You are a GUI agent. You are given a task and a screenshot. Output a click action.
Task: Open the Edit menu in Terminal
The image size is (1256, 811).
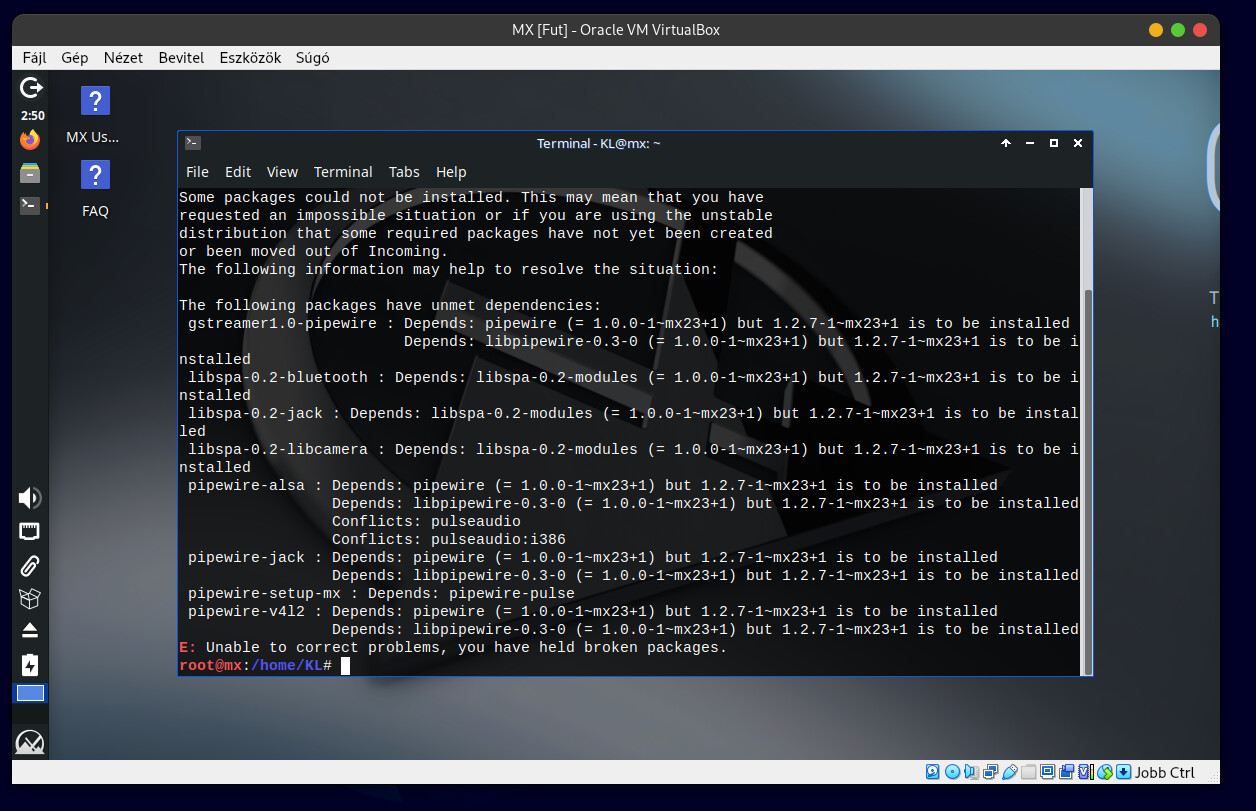238,172
